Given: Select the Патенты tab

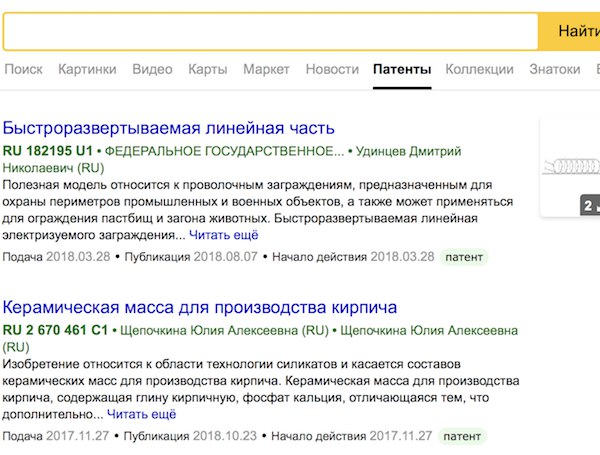Looking at the screenshot, I should point(402,69).
